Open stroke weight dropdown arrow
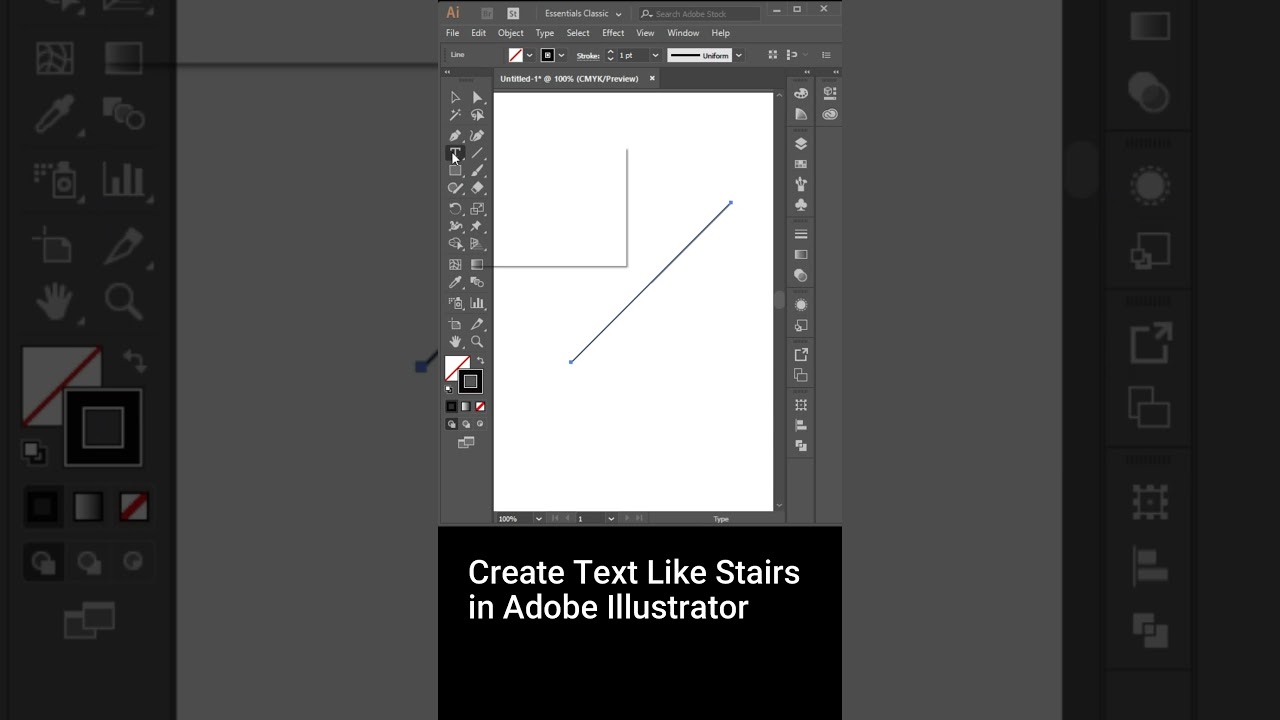This screenshot has width=1280, height=720. pyautogui.click(x=655, y=56)
